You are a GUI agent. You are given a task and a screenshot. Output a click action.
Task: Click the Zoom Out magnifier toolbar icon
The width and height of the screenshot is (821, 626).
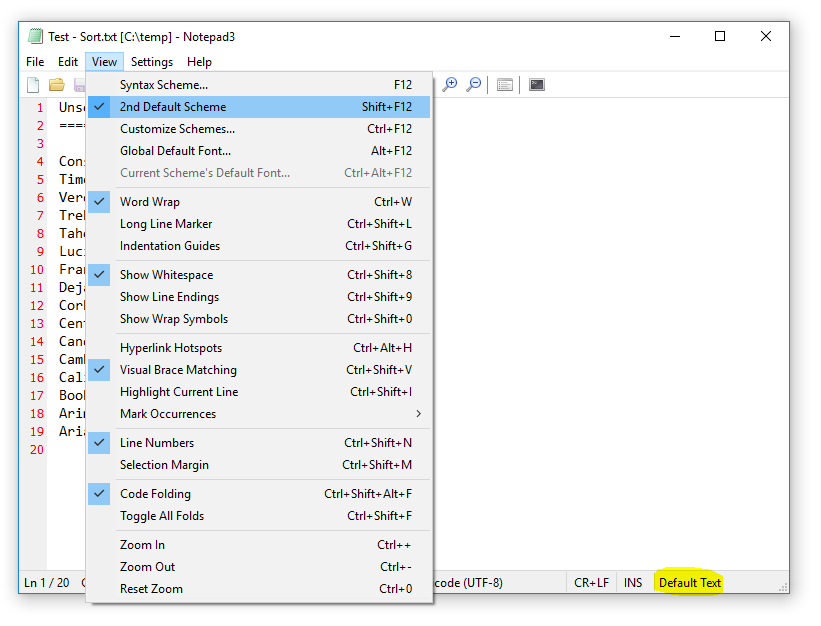pos(474,85)
